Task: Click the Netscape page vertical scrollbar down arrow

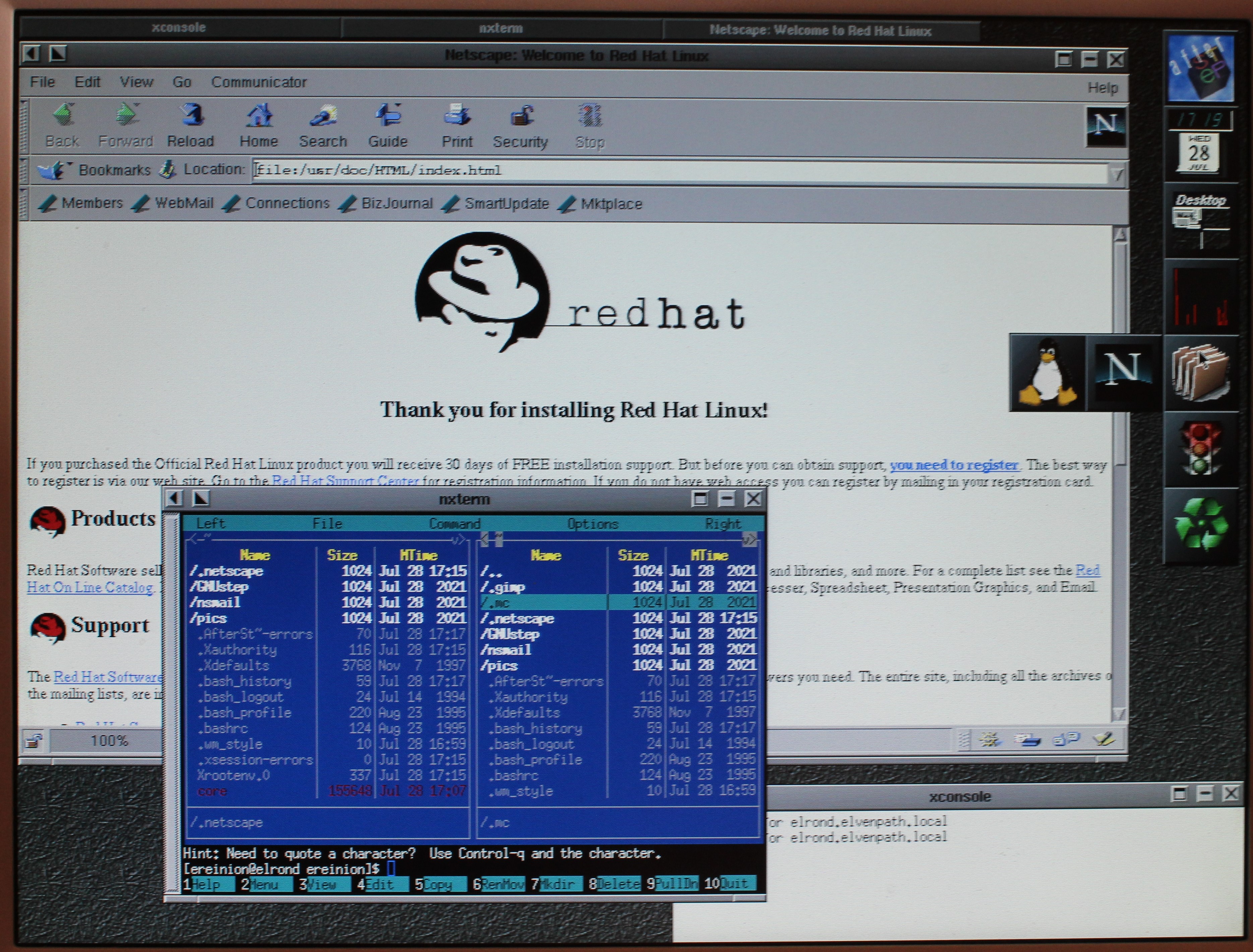Action: tap(1119, 713)
